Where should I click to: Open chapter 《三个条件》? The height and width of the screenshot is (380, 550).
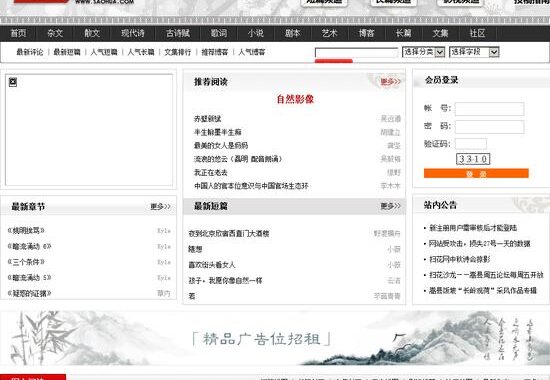click(26, 262)
